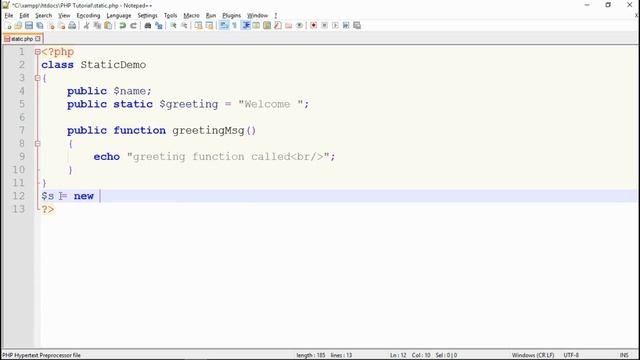This screenshot has width=640, height=360.
Task: Open Folder as Workspace icon
Action: point(289,26)
